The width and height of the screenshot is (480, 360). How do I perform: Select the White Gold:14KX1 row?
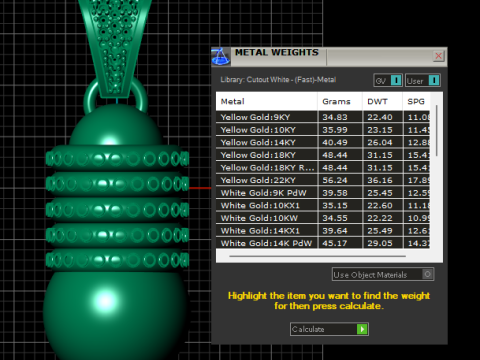pos(323,231)
